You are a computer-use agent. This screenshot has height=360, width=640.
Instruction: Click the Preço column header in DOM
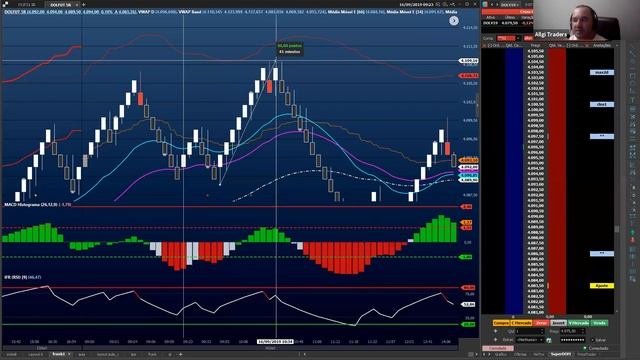tap(536, 45)
